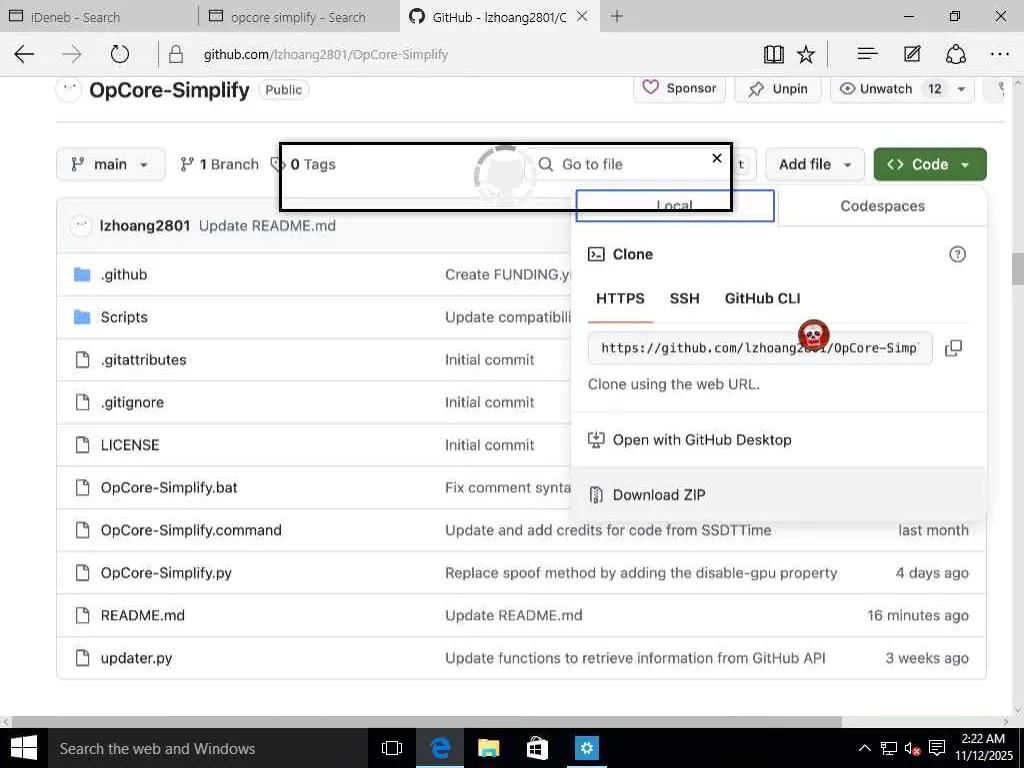Open File Explorer from taskbar
This screenshot has height=768, width=1024.
[x=488, y=748]
